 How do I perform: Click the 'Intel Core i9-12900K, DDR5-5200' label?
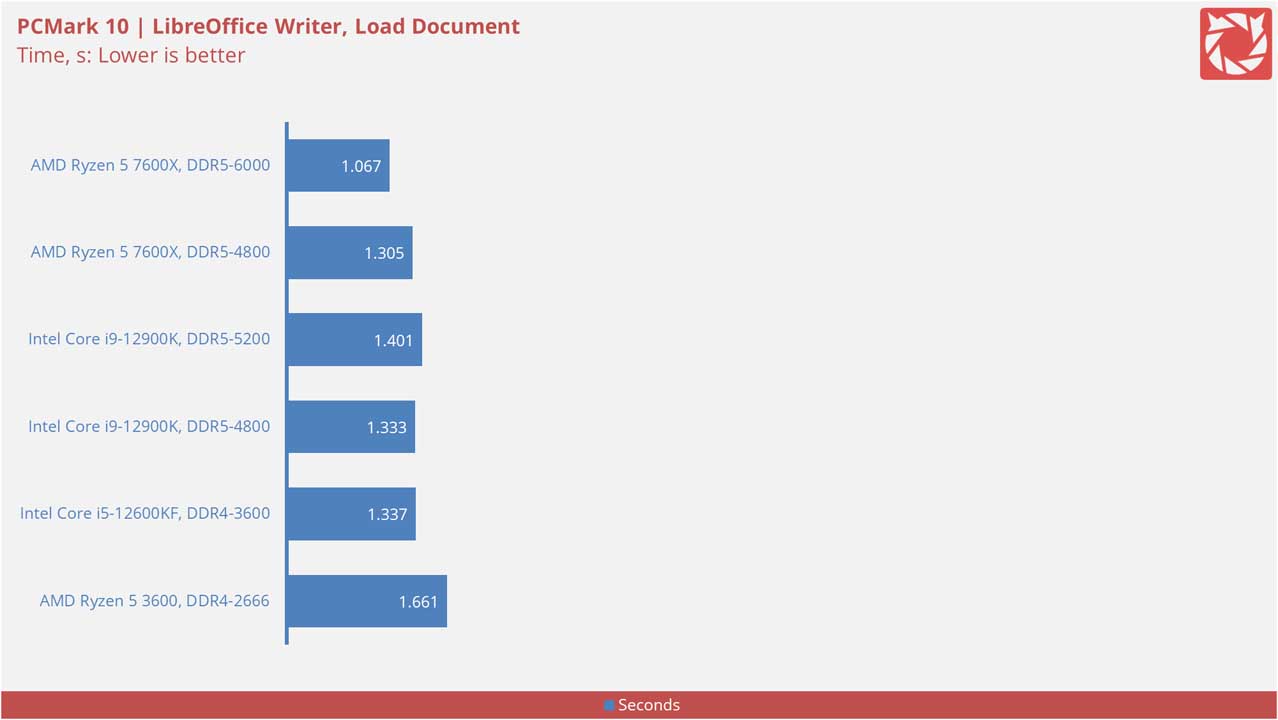coord(149,339)
